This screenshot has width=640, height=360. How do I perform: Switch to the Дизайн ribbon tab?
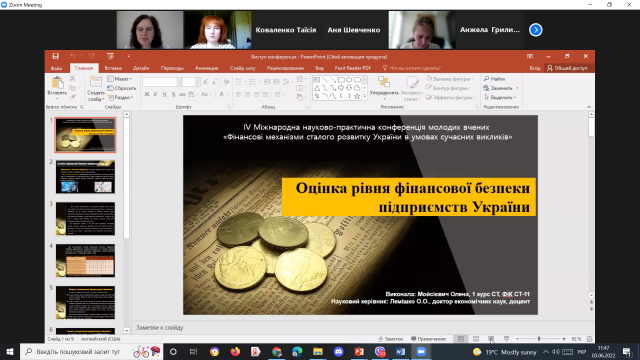(141, 68)
